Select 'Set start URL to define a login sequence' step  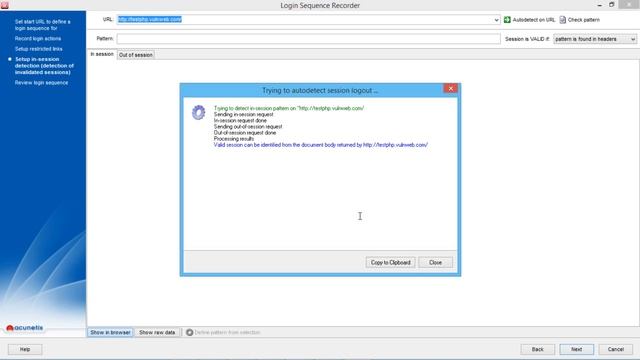pos(43,25)
